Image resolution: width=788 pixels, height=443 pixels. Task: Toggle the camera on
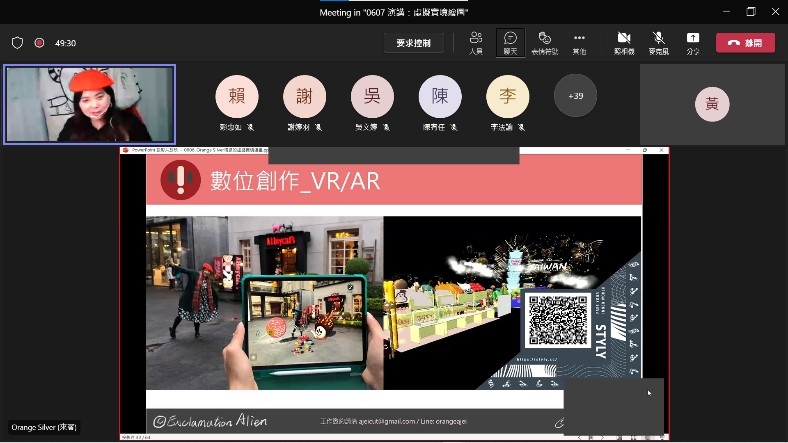coord(624,42)
